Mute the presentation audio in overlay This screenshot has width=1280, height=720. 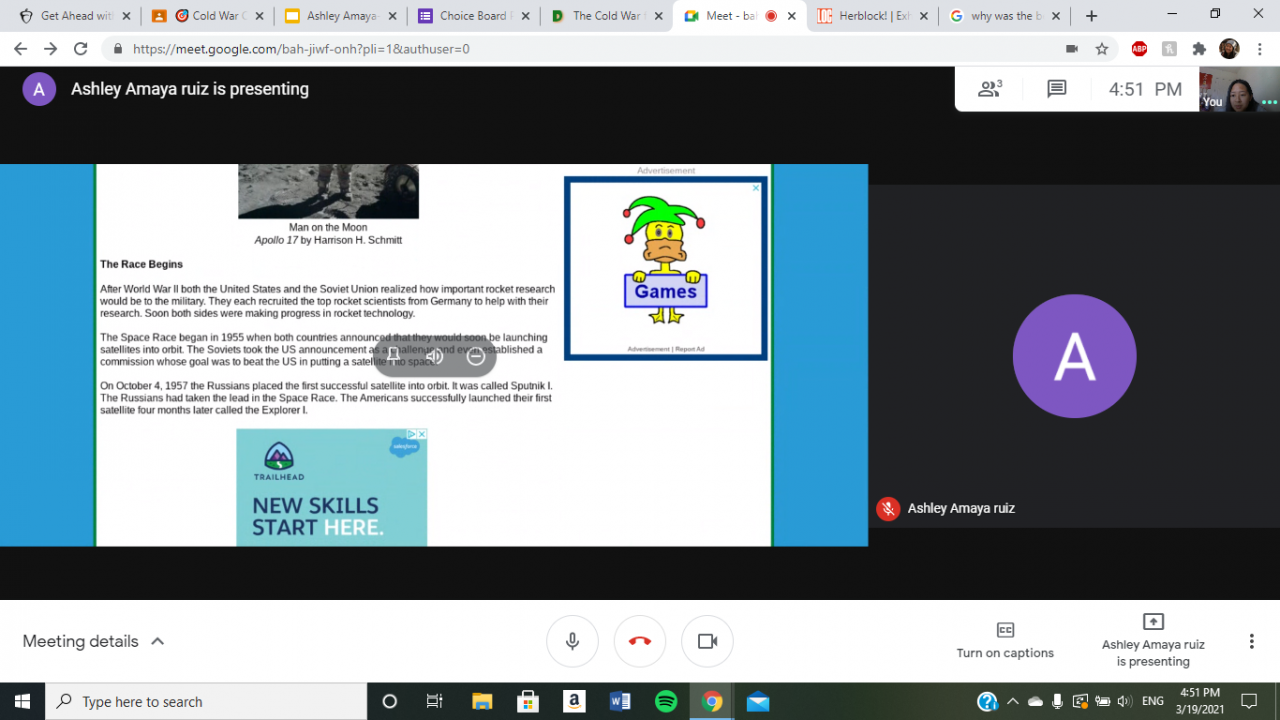(435, 355)
